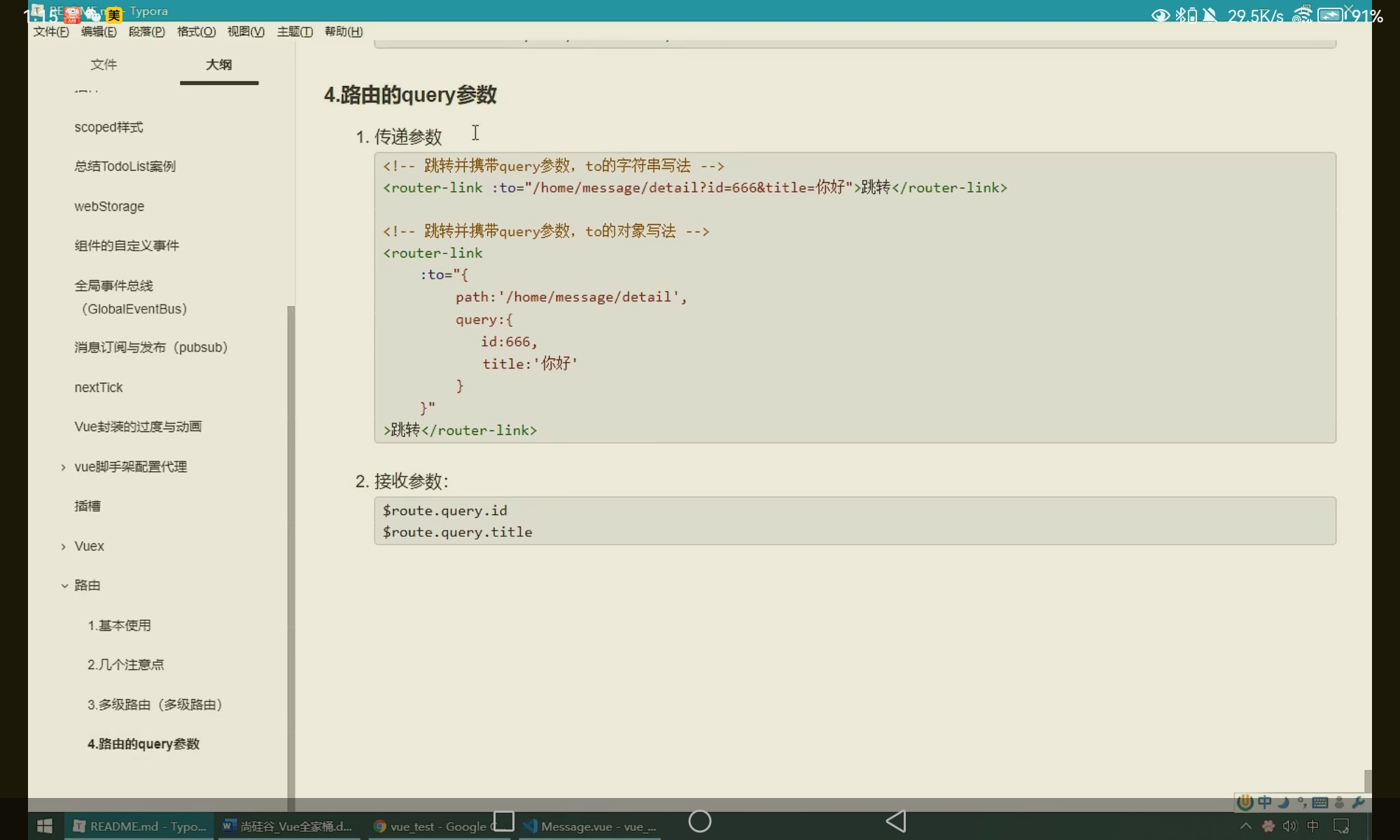Image resolution: width=1400 pixels, height=840 pixels.
Task: Click the volume speaker tray icon
Action: point(1289,826)
